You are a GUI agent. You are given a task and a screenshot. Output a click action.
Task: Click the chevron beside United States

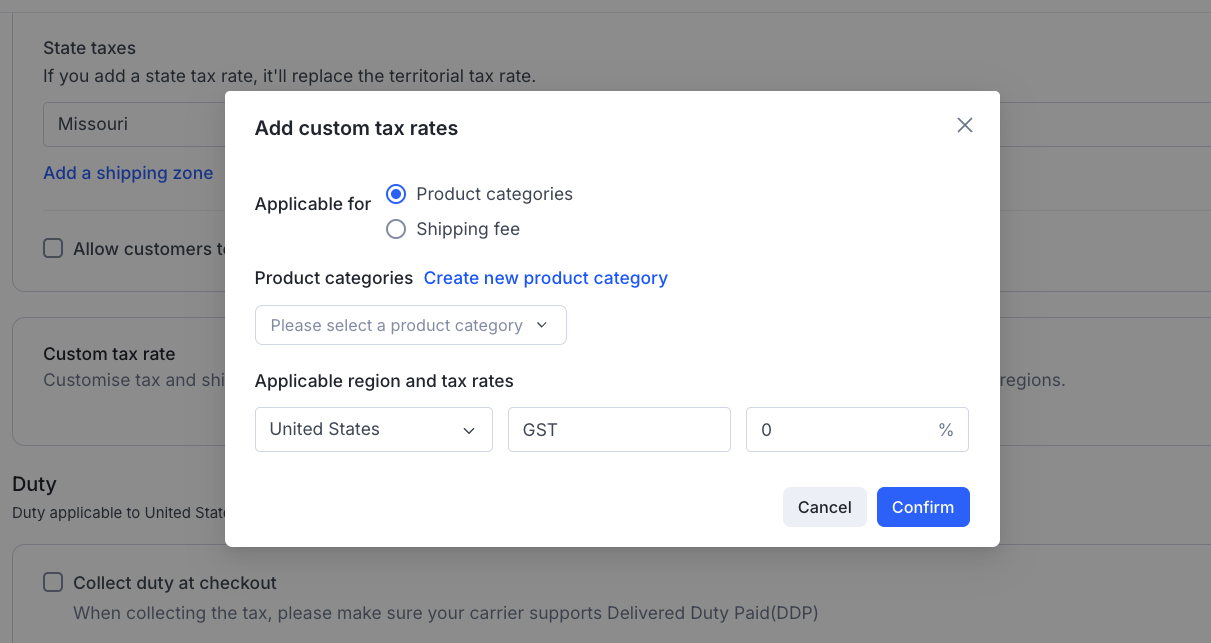(468, 430)
